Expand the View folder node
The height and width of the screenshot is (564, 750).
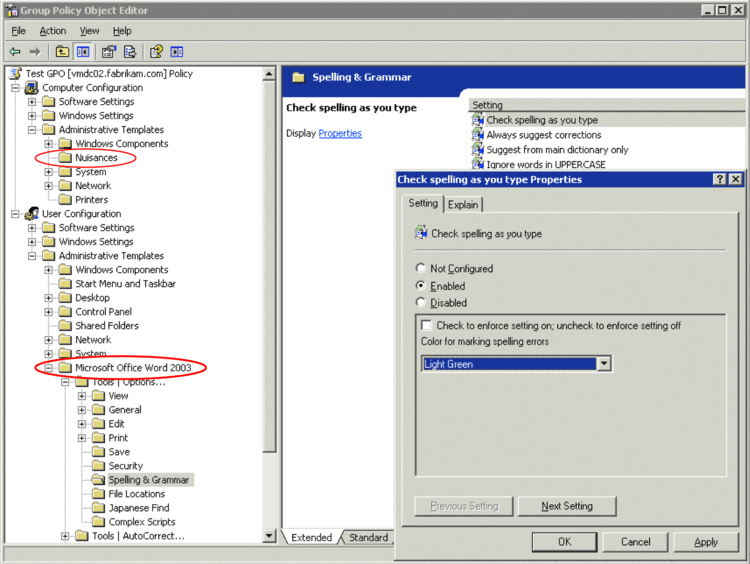tap(82, 396)
